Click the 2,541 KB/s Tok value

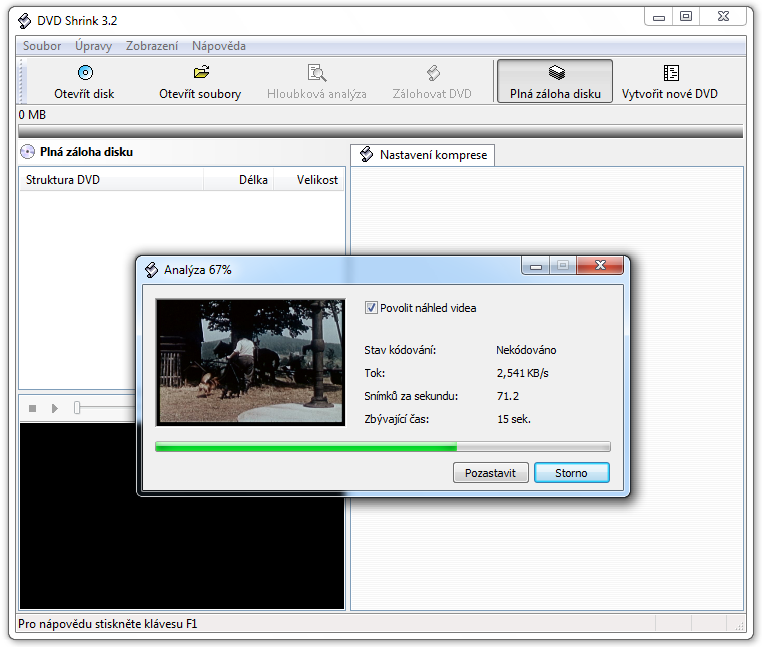[522, 373]
